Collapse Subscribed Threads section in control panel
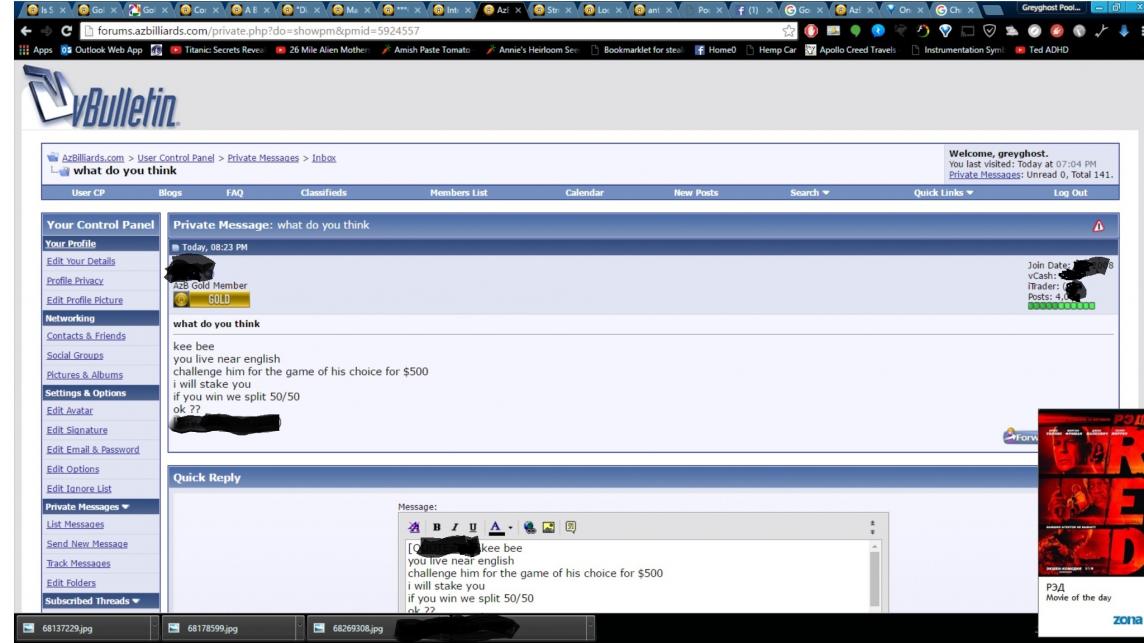The height and width of the screenshot is (643, 1144). click(x=136, y=601)
